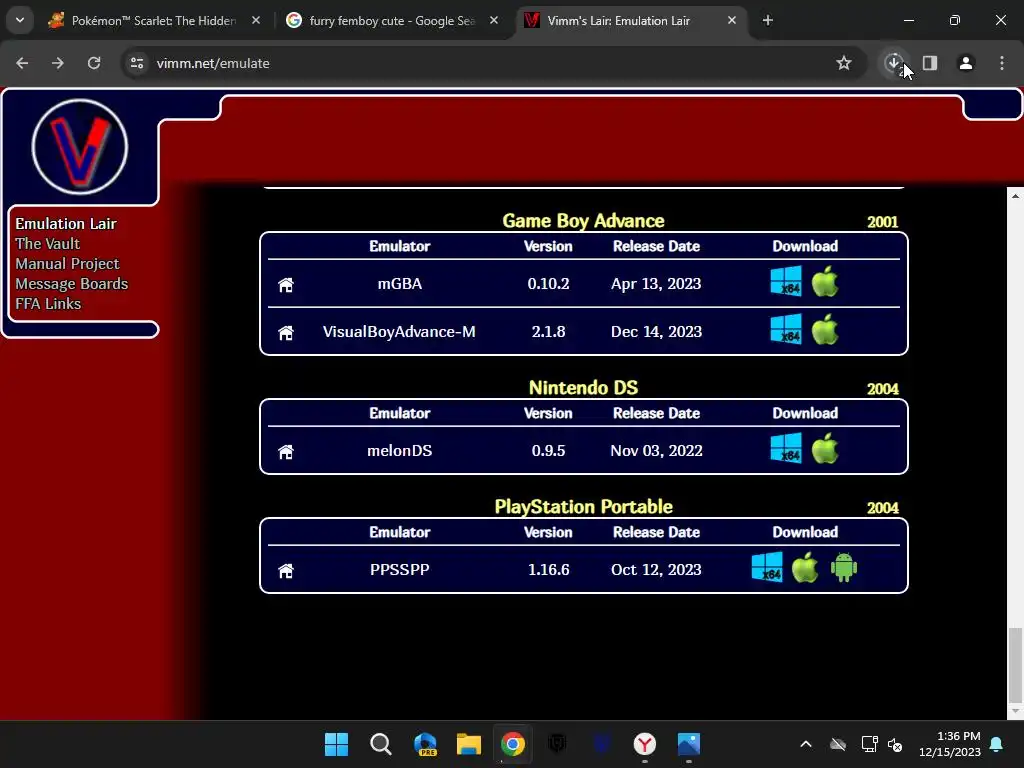Click the Nintendo DS heading

(x=583, y=388)
